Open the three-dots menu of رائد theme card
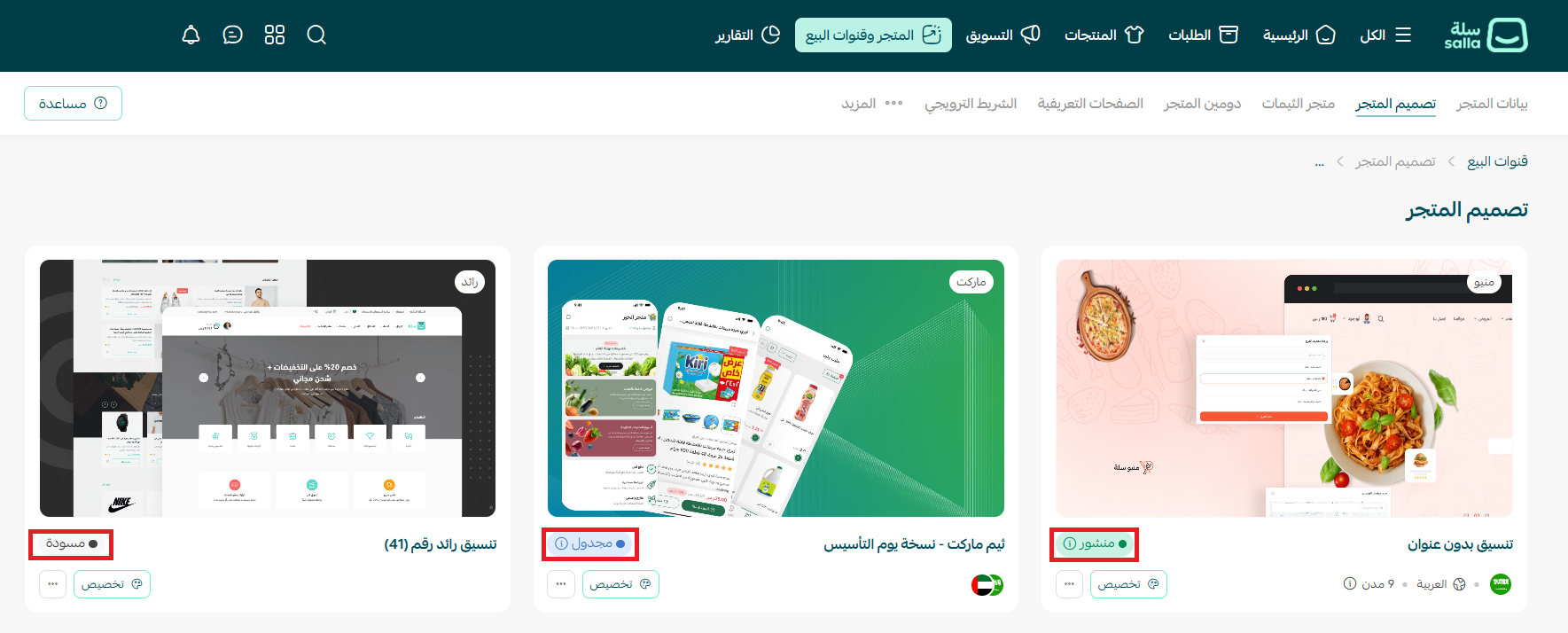Screen dimensions: 1568x633 click(52, 584)
